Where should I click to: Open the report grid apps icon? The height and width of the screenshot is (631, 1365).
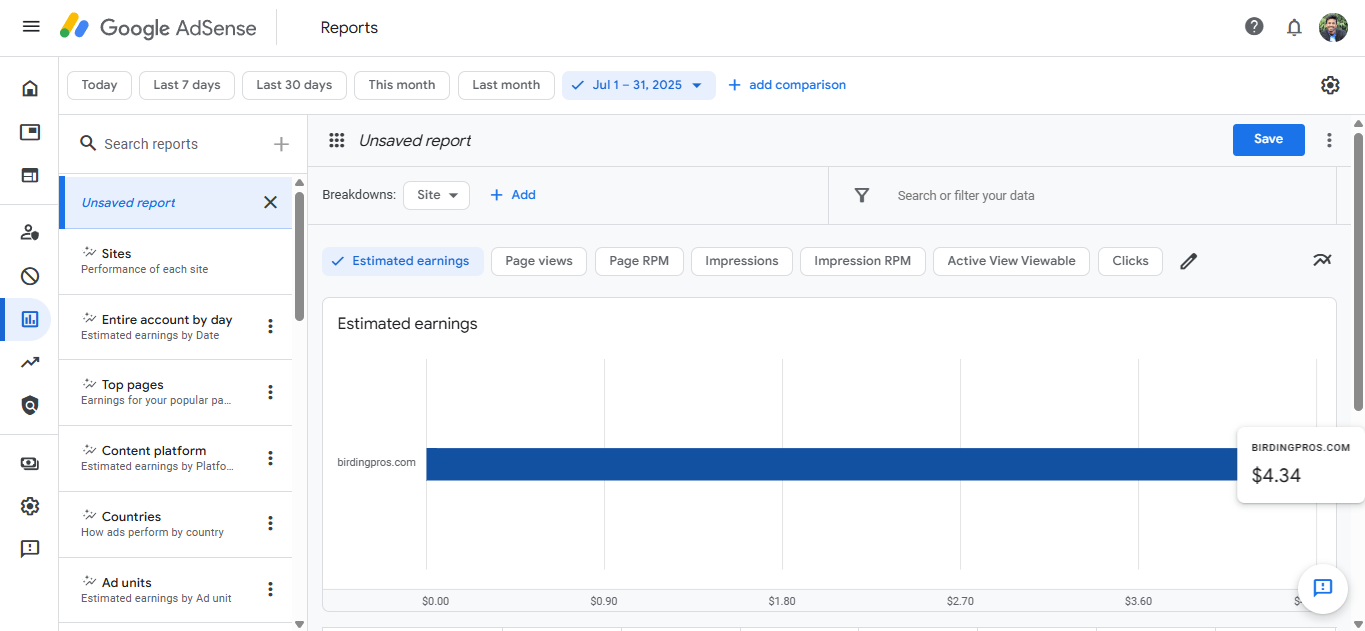(x=337, y=140)
